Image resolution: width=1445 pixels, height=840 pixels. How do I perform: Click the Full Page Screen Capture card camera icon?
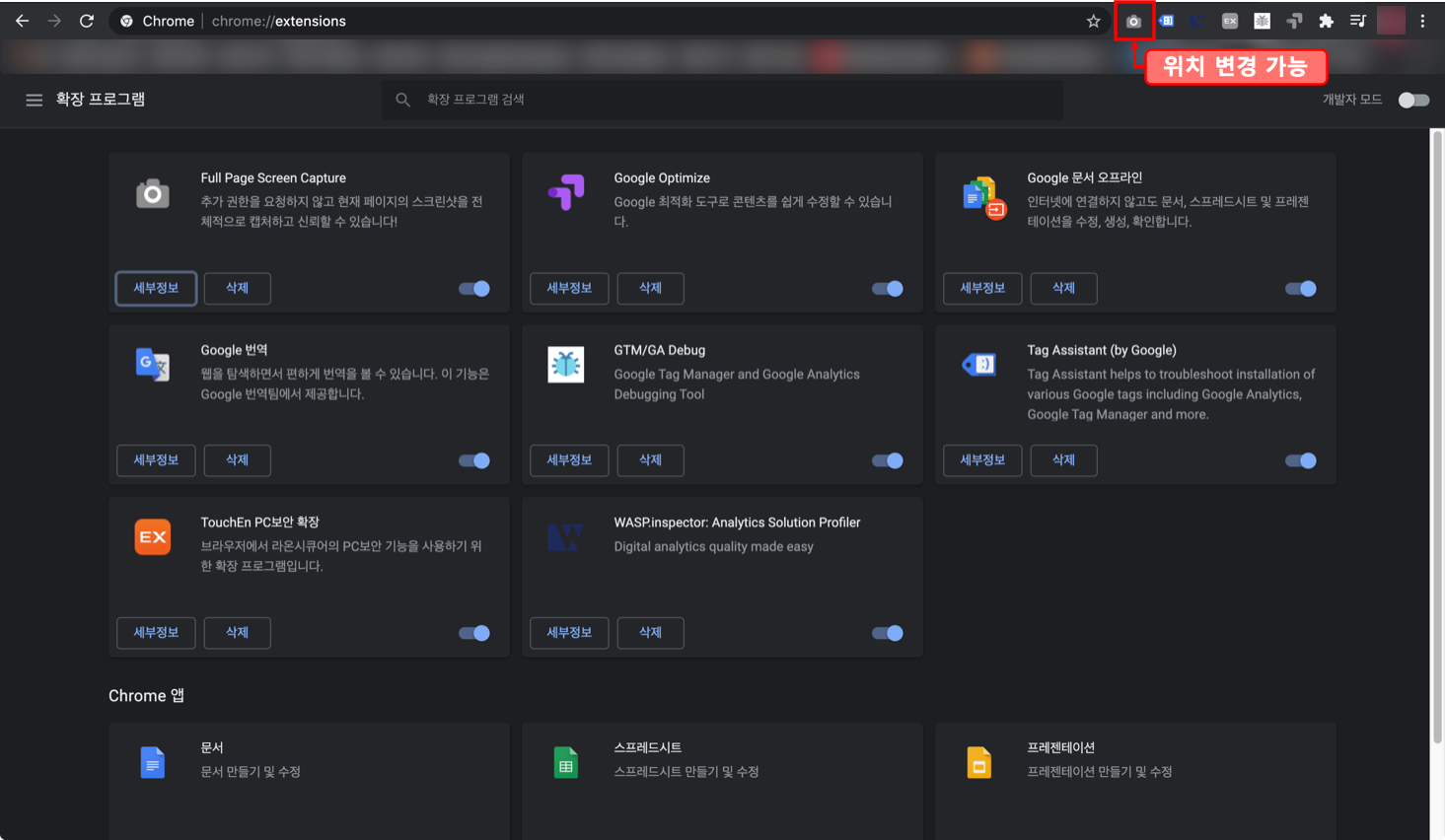152,193
